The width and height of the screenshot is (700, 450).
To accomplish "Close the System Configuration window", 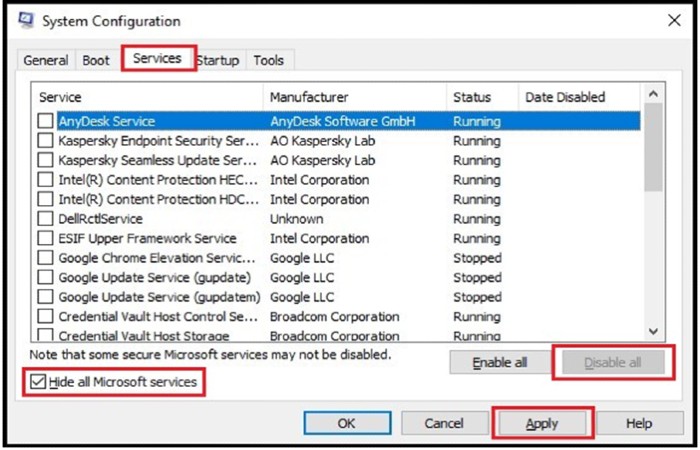I will click(674, 20).
